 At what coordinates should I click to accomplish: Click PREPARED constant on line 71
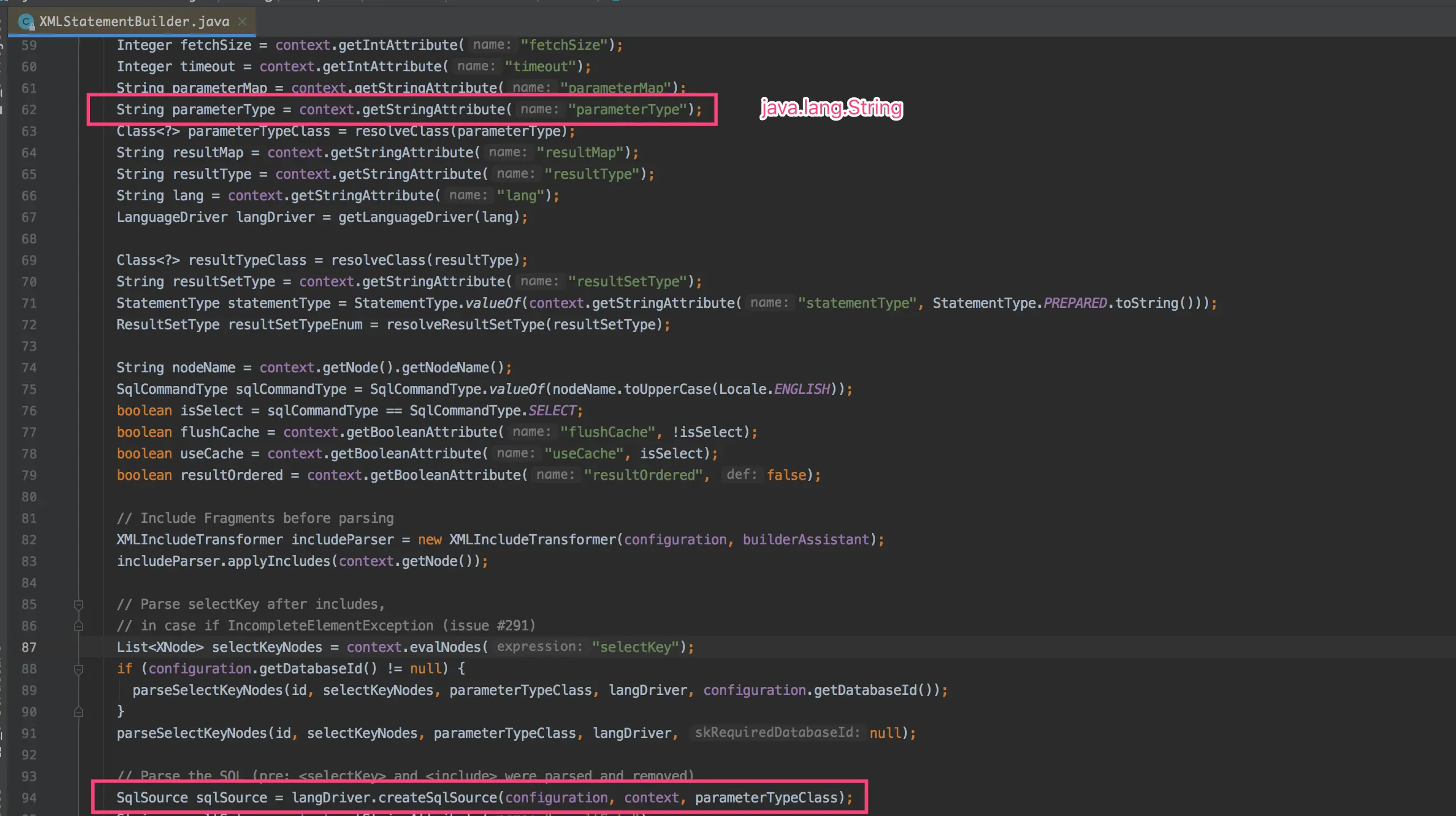click(x=1074, y=303)
